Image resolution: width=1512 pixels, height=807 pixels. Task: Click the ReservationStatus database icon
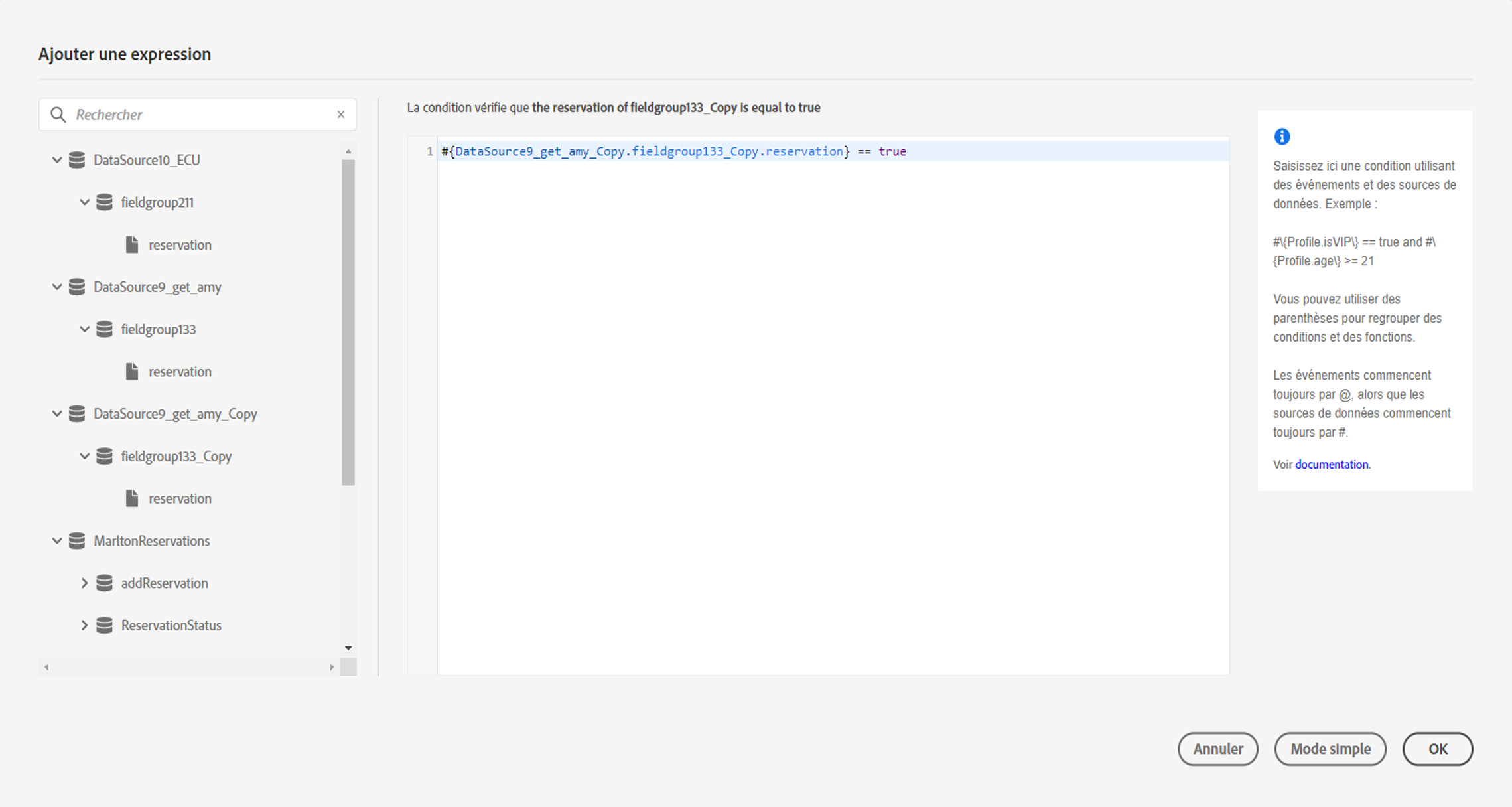[104, 625]
